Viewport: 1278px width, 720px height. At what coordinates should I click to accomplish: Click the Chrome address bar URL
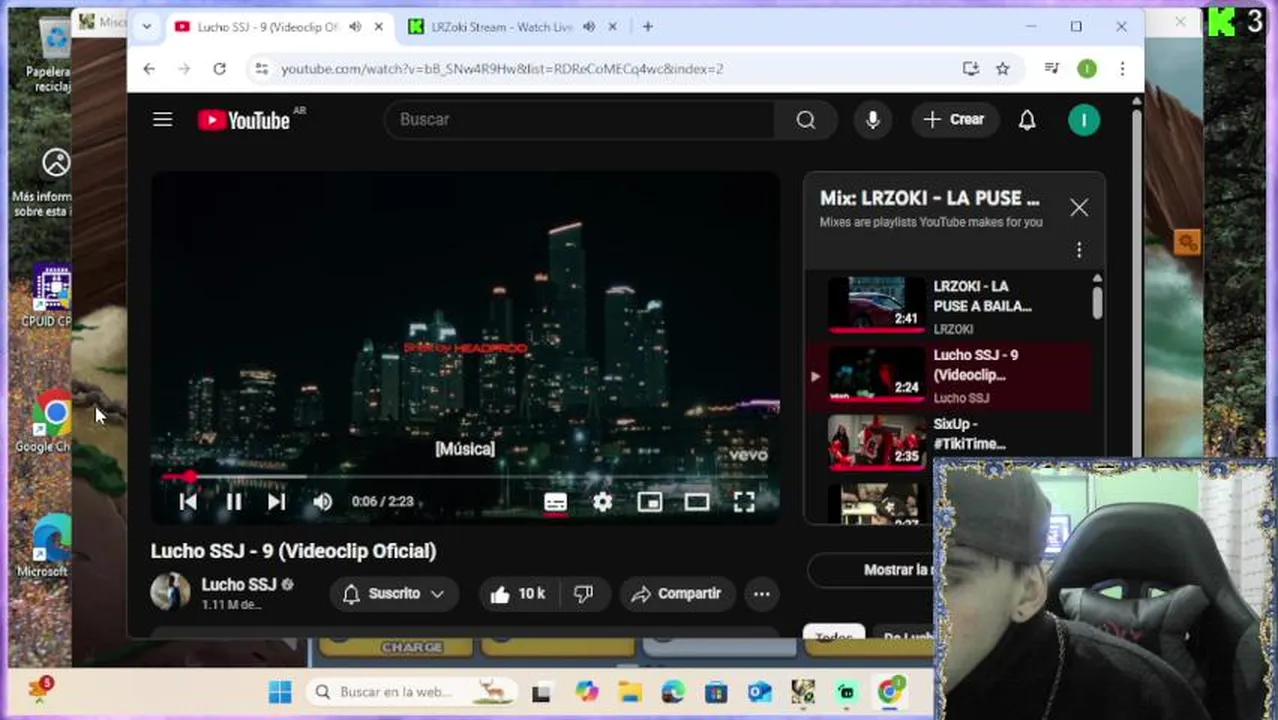[x=502, y=69]
